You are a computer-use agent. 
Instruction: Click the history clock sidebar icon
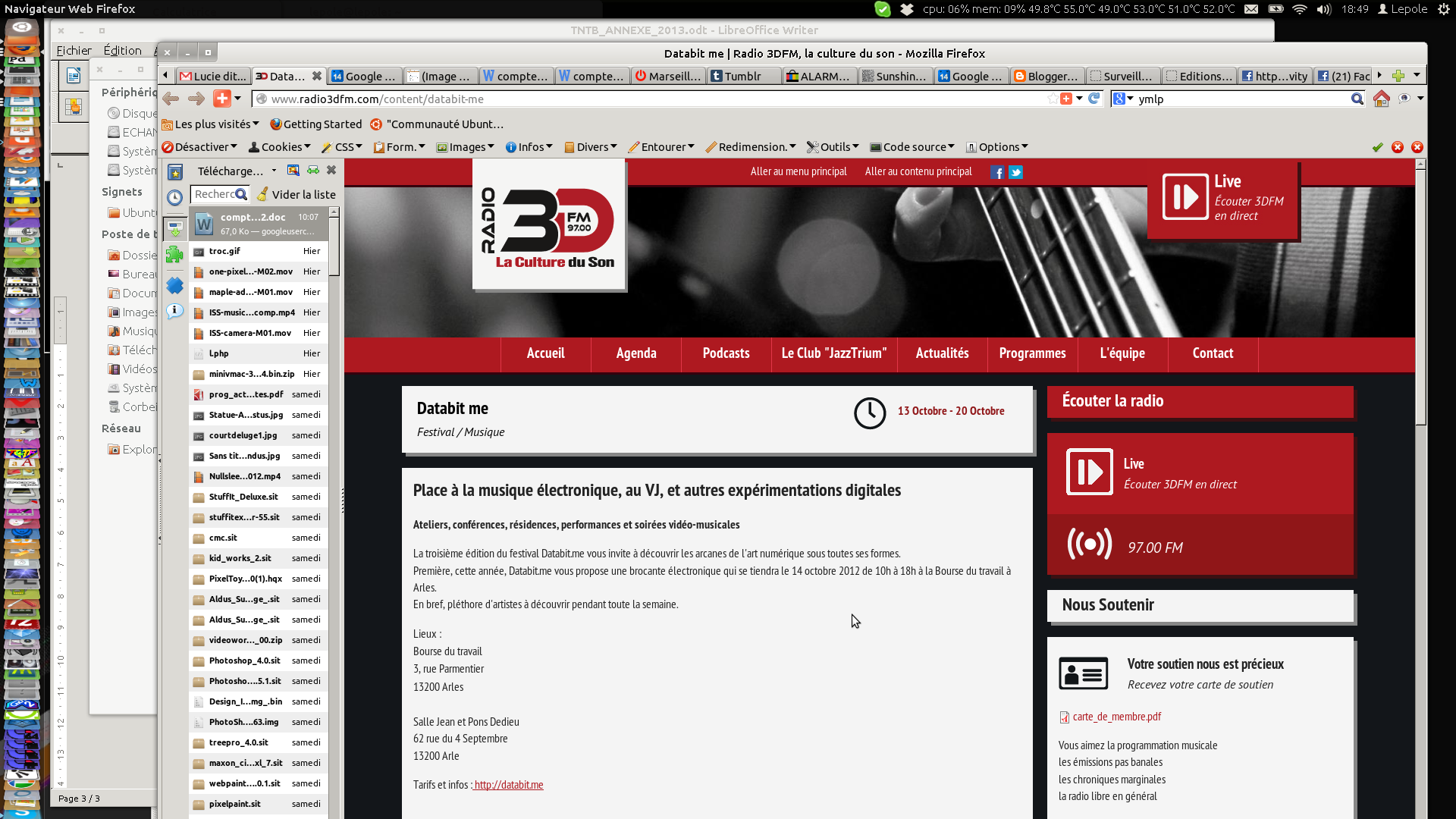tap(175, 198)
